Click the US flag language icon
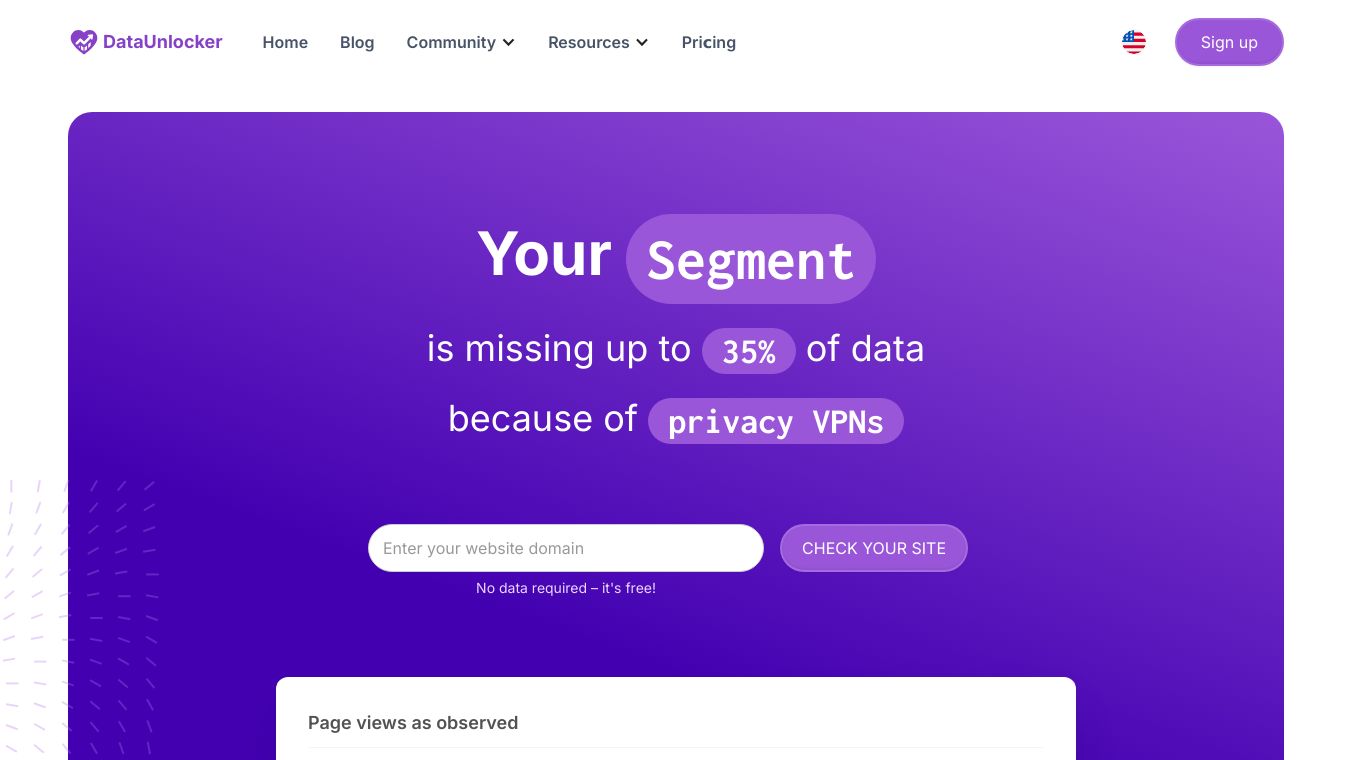 1134,42
